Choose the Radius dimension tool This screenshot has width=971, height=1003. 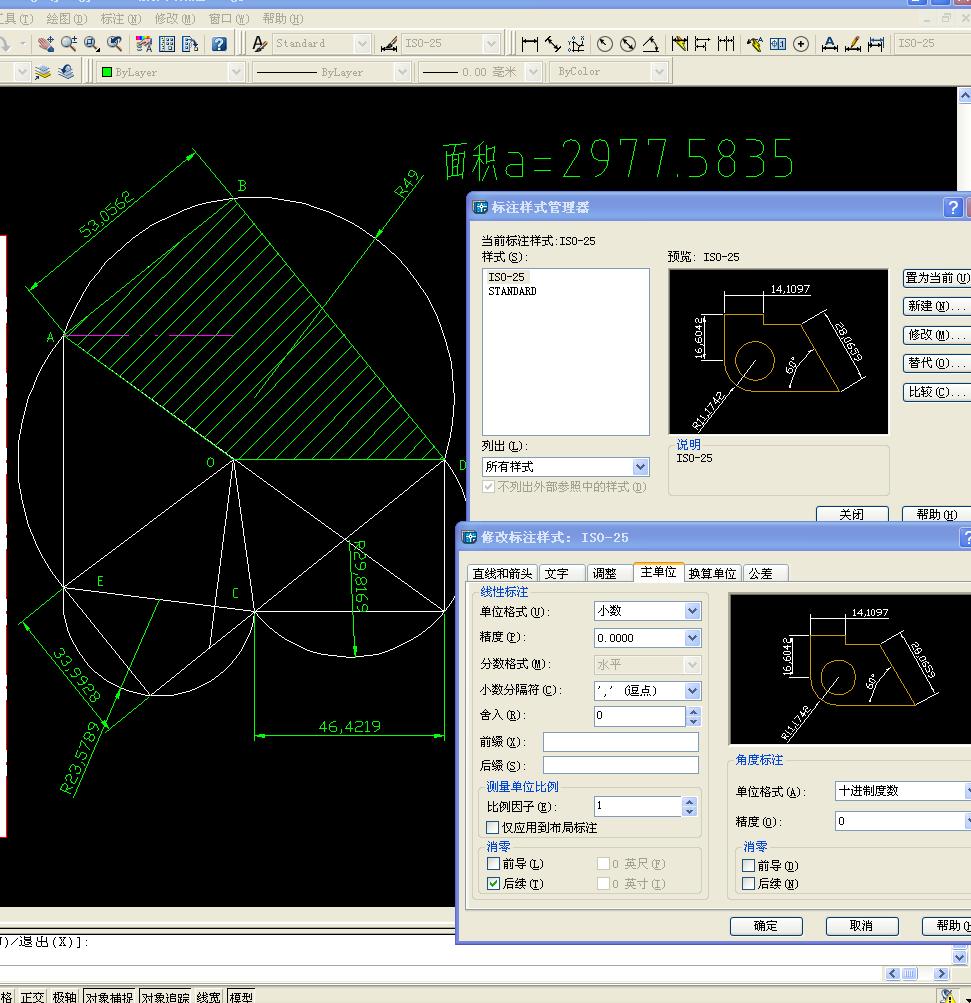tap(604, 44)
